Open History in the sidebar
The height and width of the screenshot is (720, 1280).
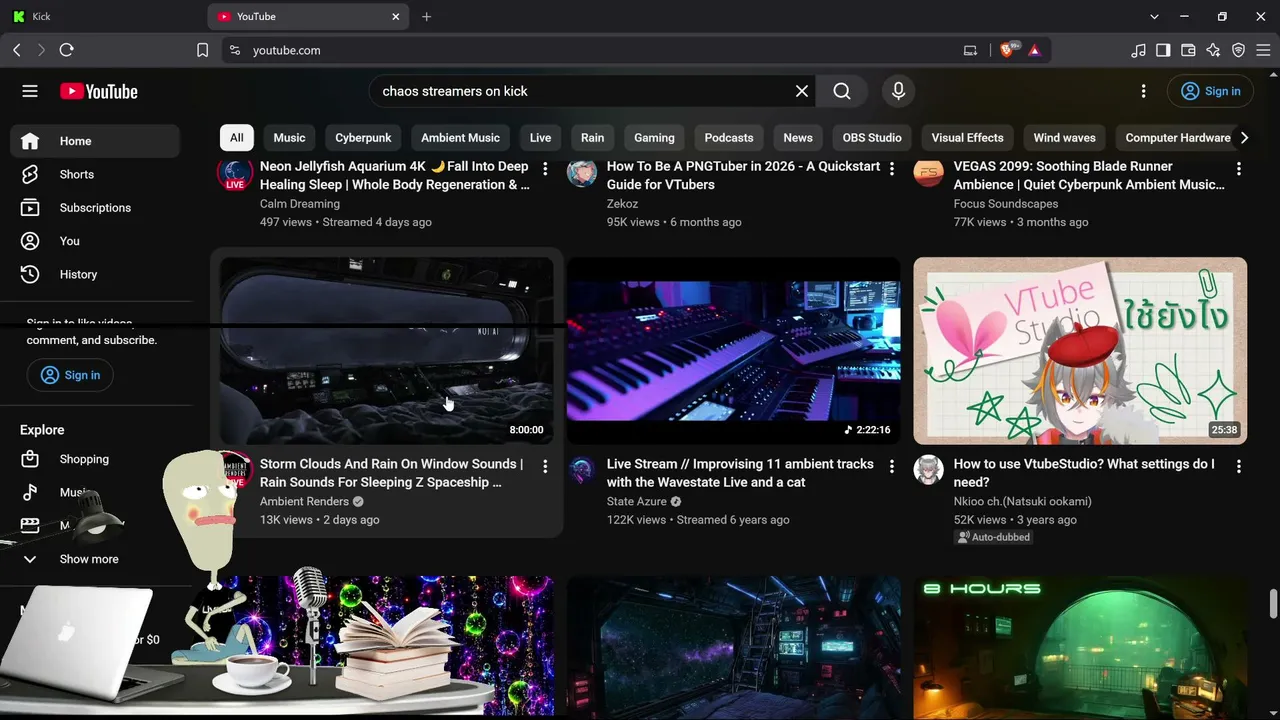pos(95,274)
